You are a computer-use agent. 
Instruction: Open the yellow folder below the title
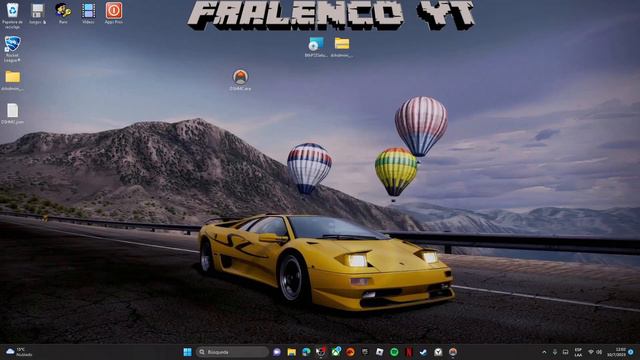[x=342, y=47]
